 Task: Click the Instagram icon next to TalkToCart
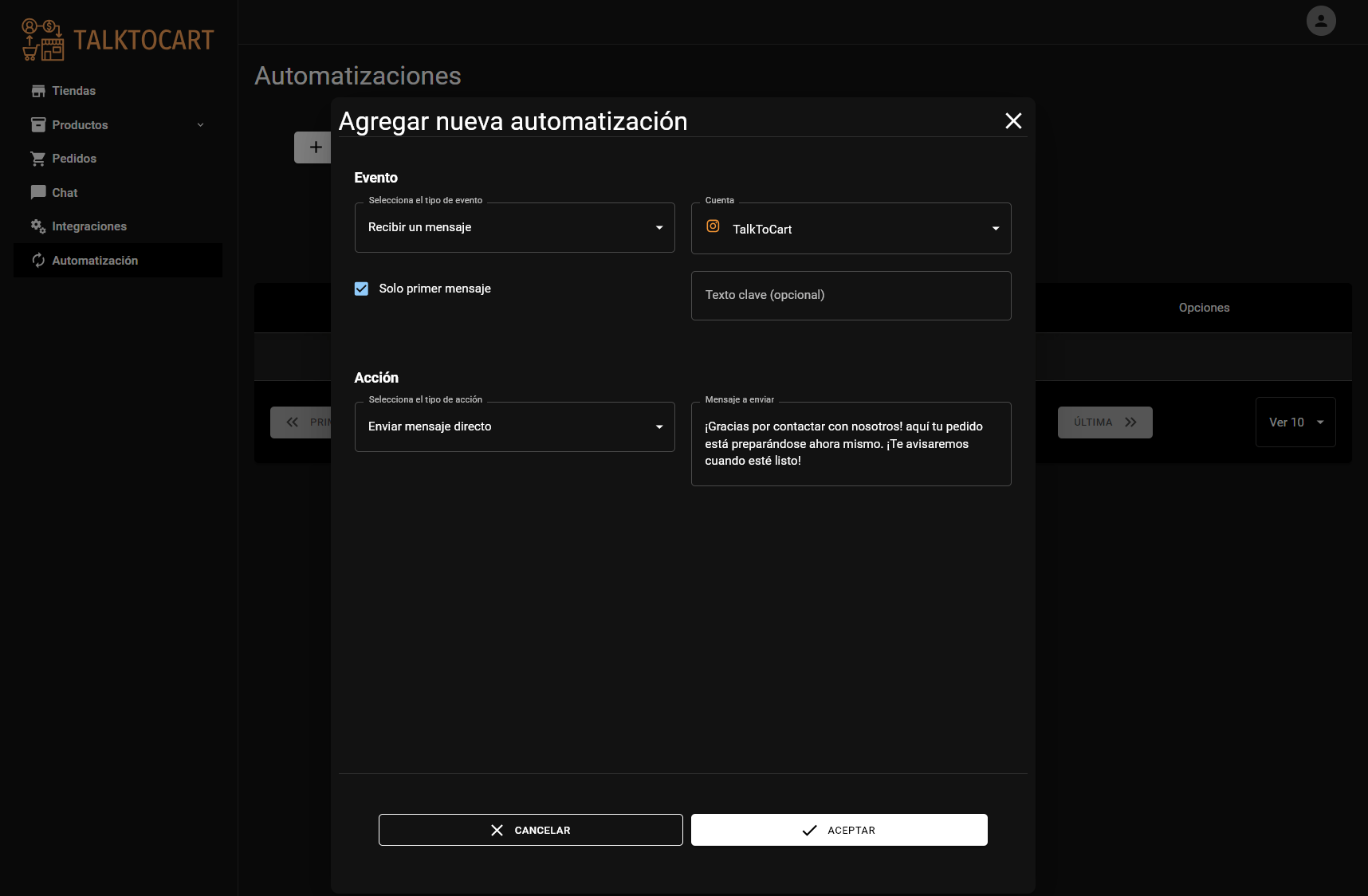tap(712, 226)
